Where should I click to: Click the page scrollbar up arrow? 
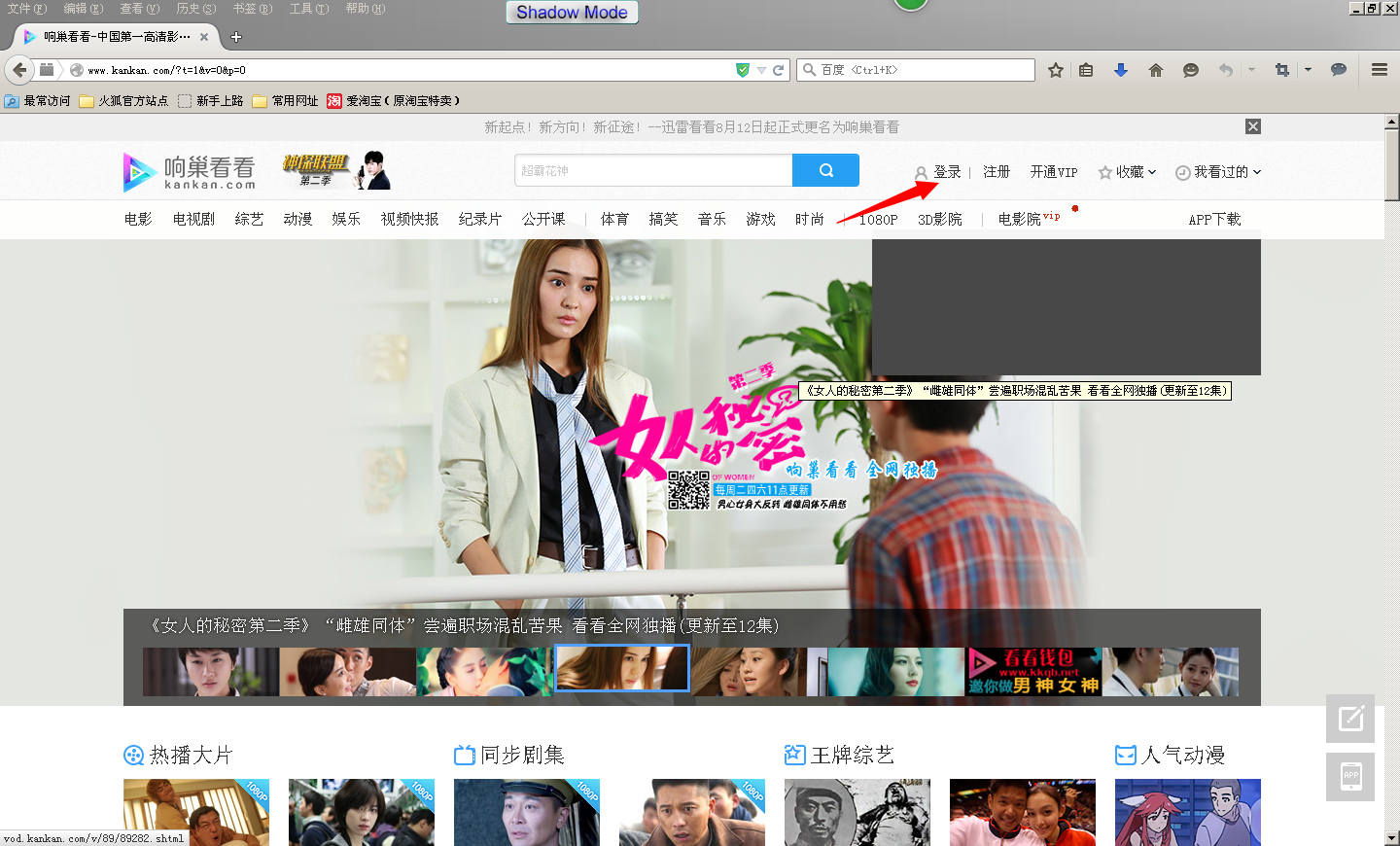coord(1392,122)
